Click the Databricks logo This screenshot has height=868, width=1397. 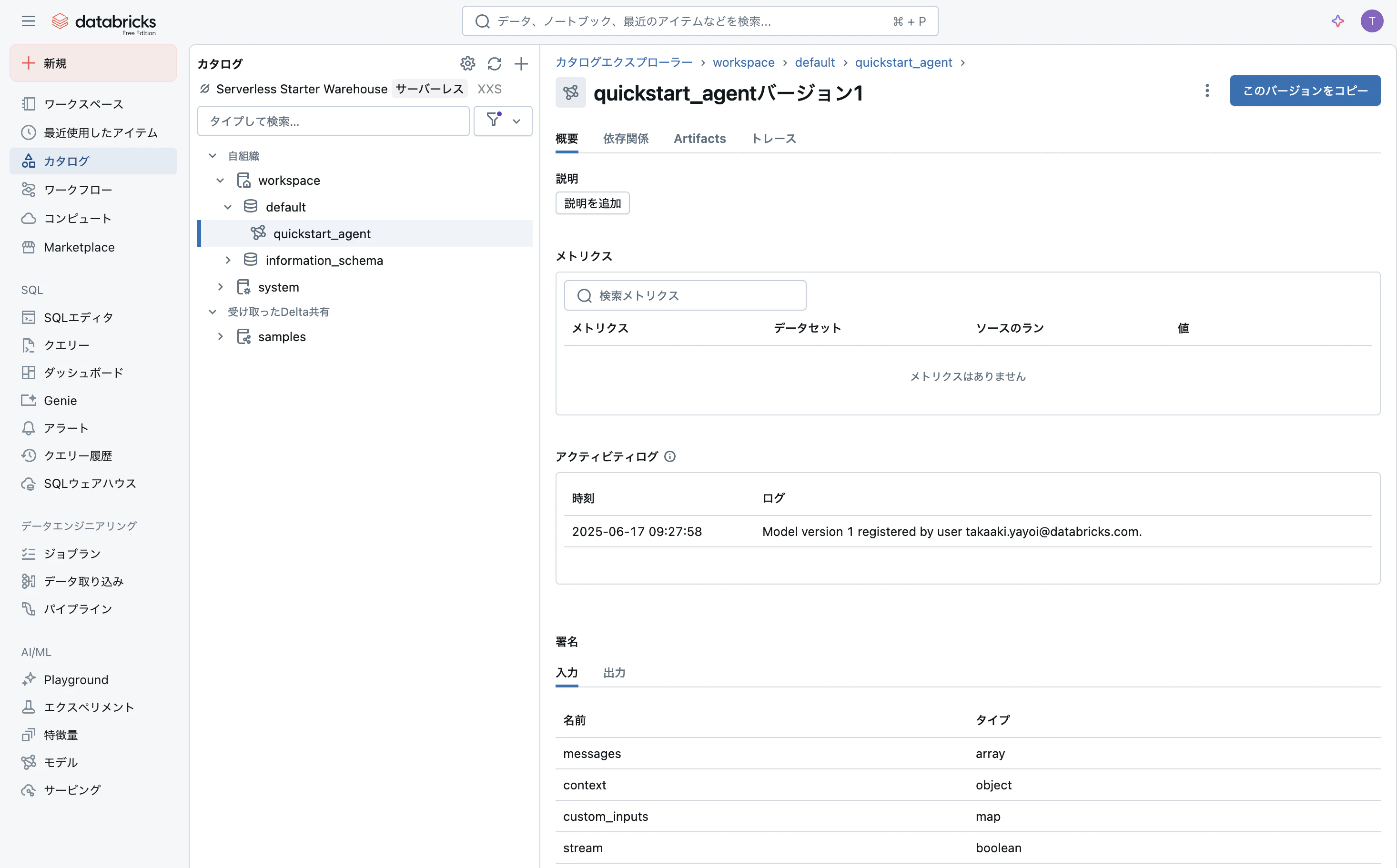[104, 22]
